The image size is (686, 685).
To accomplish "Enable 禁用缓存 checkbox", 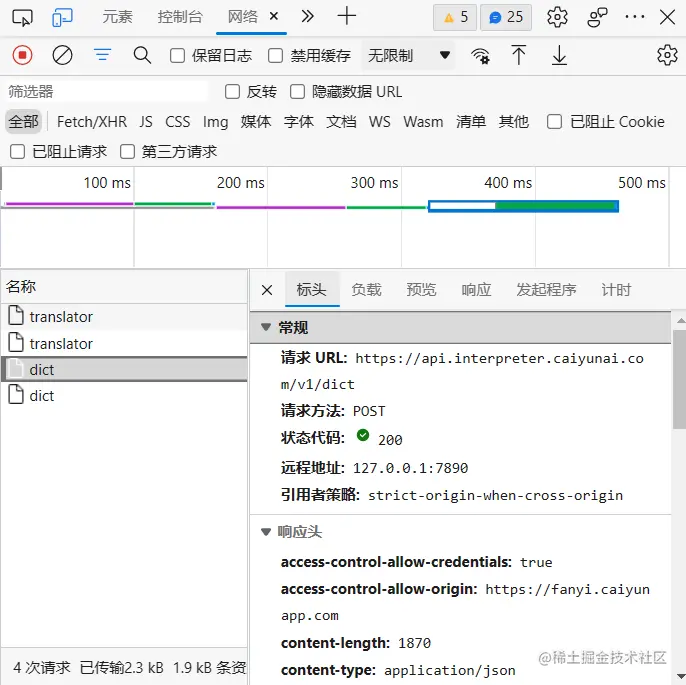I will pos(275,56).
